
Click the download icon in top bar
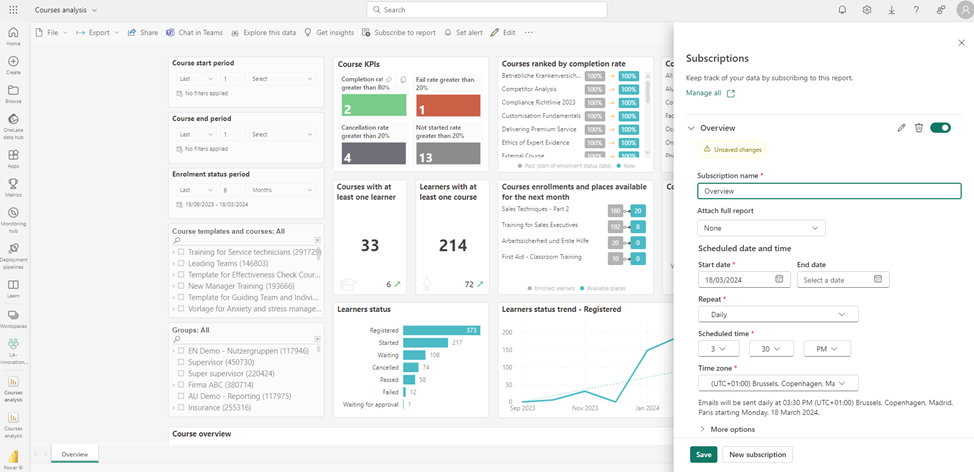click(891, 10)
